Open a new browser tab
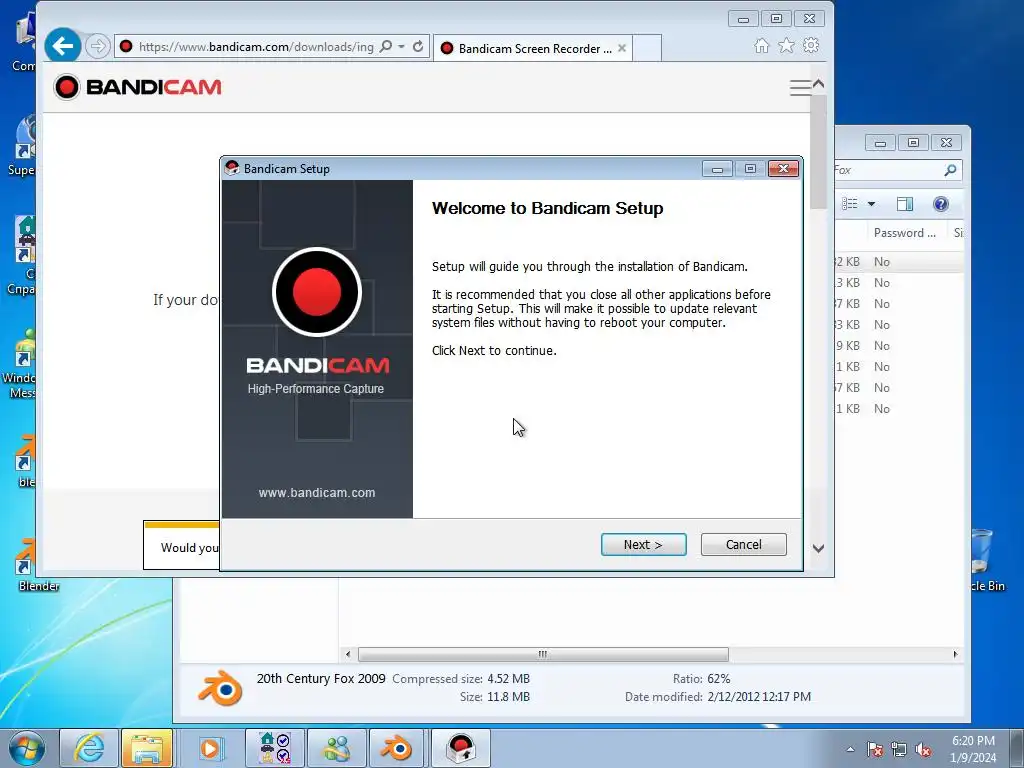 [x=647, y=48]
